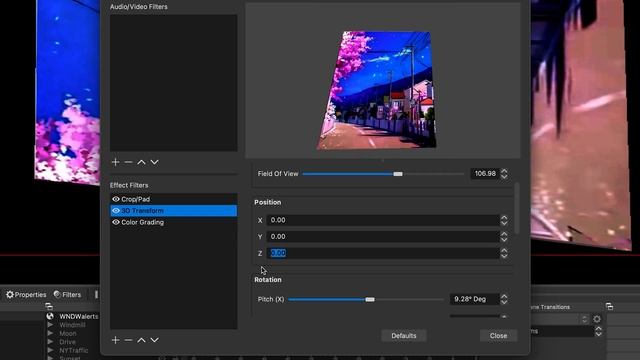The height and width of the screenshot is (360, 640).
Task: Increase Position Z with up arrow
Action: click(x=504, y=251)
